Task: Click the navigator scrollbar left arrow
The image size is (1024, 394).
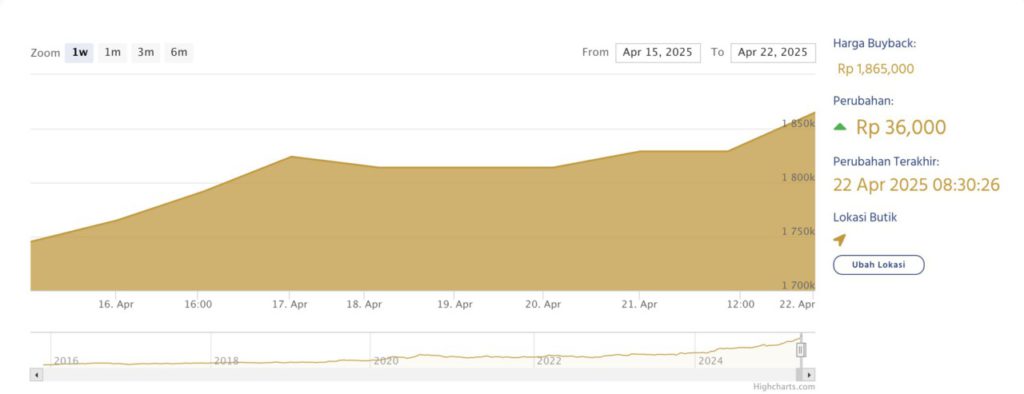Action: pyautogui.click(x=37, y=375)
